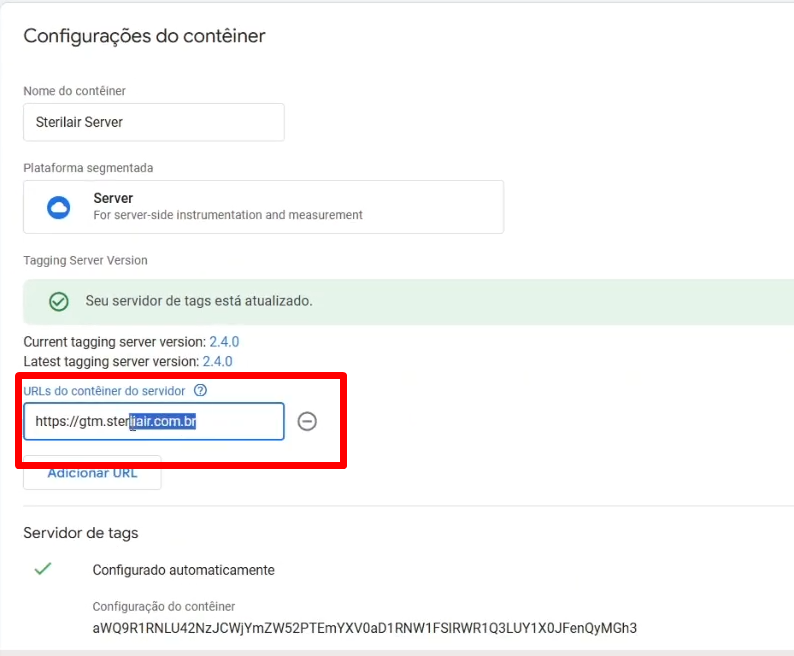The height and width of the screenshot is (656, 794).
Task: Click the 'URLs do contêiner do servidor' label
Action: pos(104,391)
